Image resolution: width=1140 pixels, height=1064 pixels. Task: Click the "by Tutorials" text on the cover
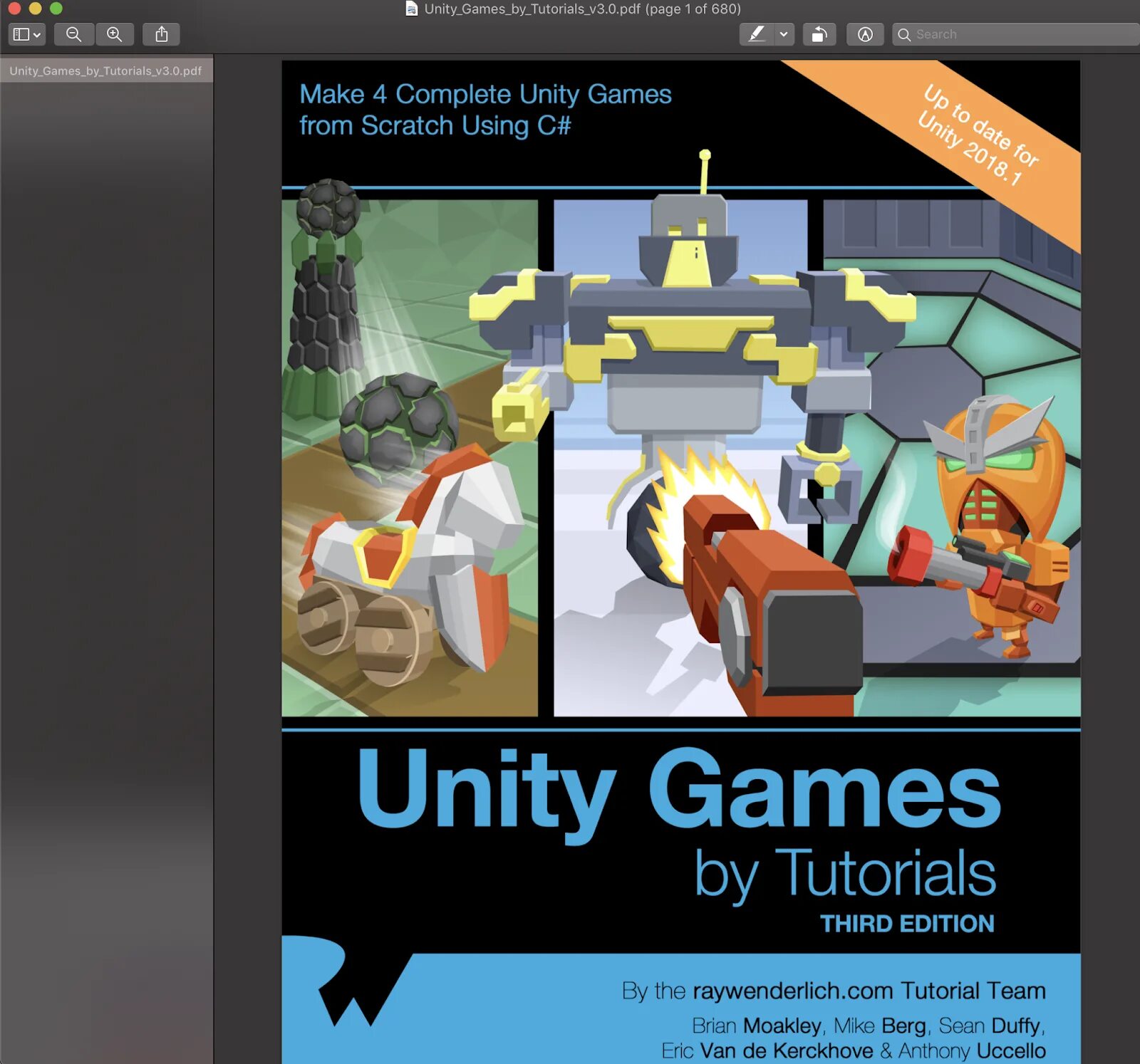point(845,875)
